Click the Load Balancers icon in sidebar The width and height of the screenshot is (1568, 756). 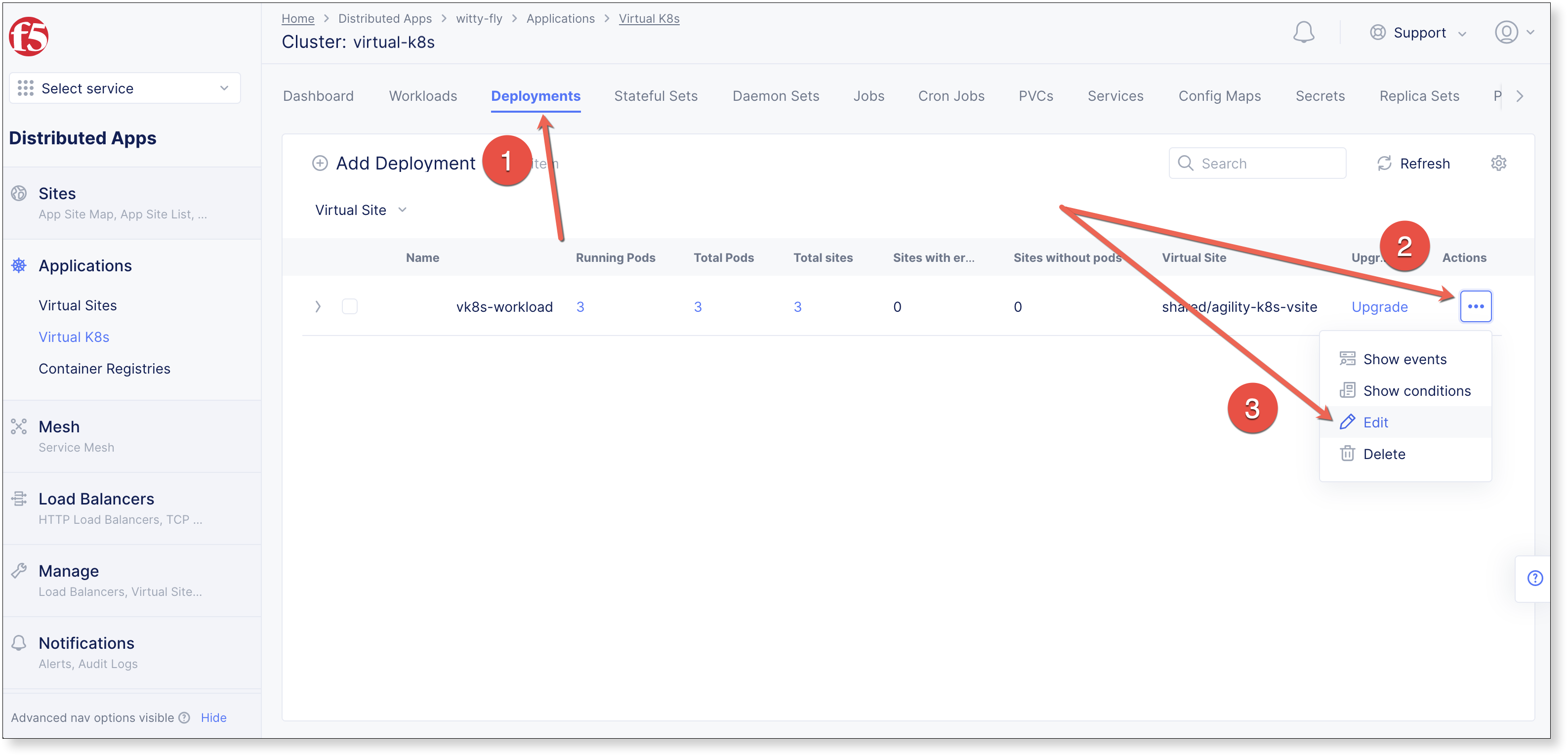pos(19,499)
